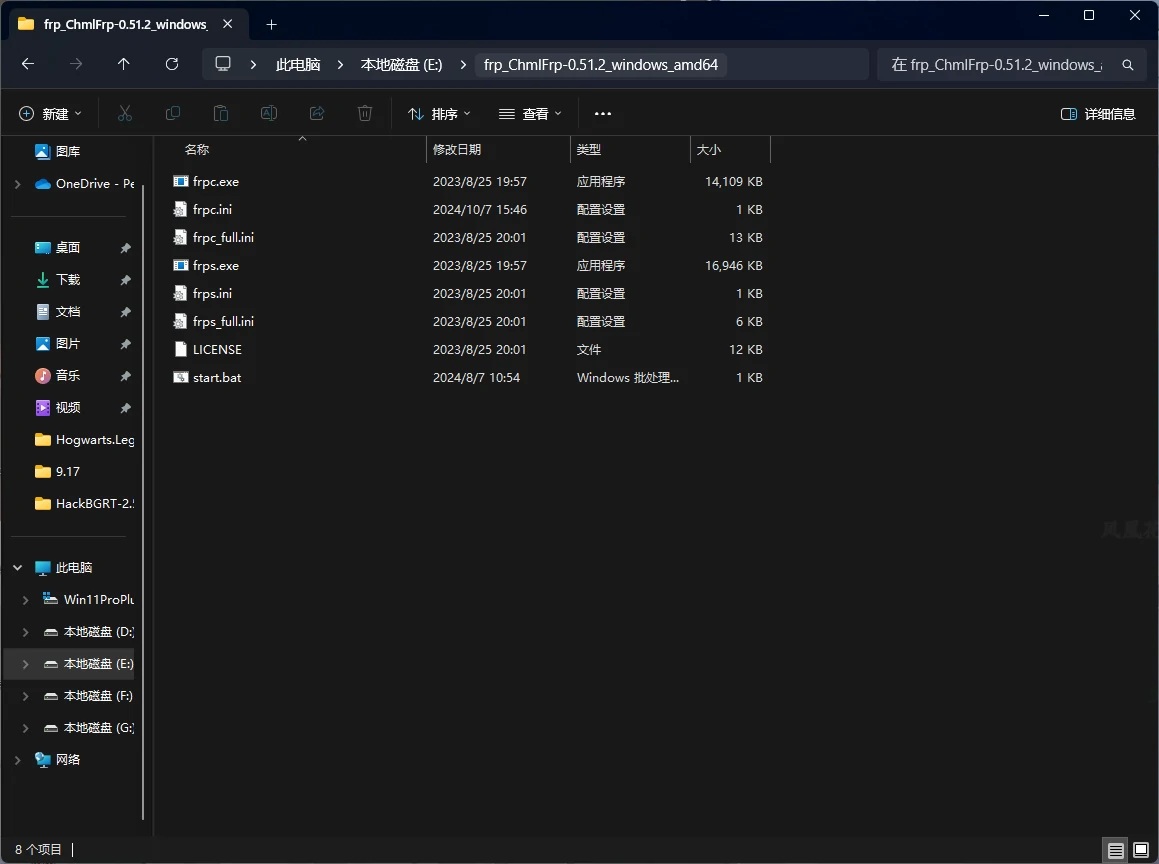Open the 排序 sort dropdown
Viewport: 1159px width, 864px height.
coord(439,114)
